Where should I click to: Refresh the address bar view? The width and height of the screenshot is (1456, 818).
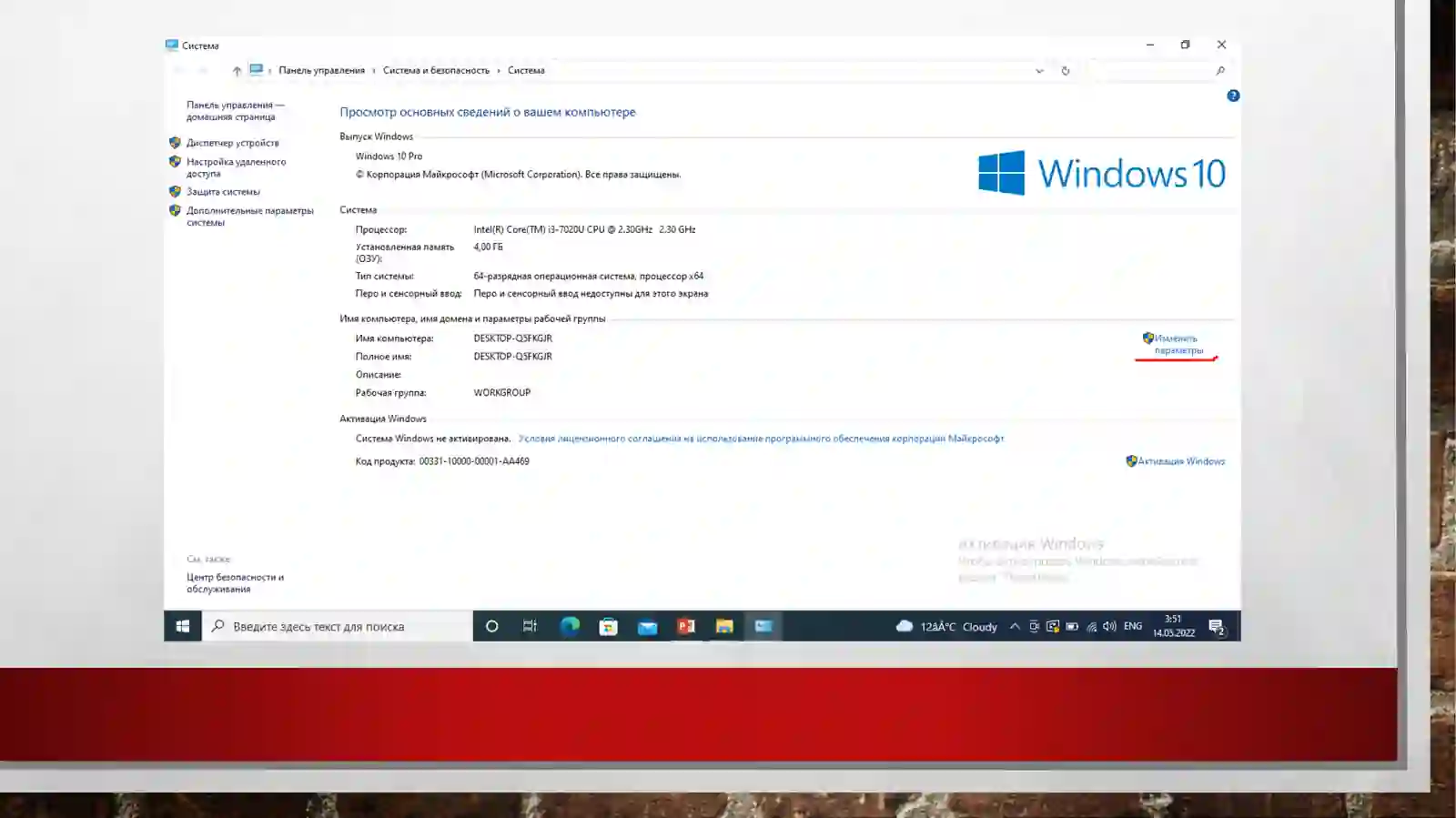click(x=1065, y=70)
